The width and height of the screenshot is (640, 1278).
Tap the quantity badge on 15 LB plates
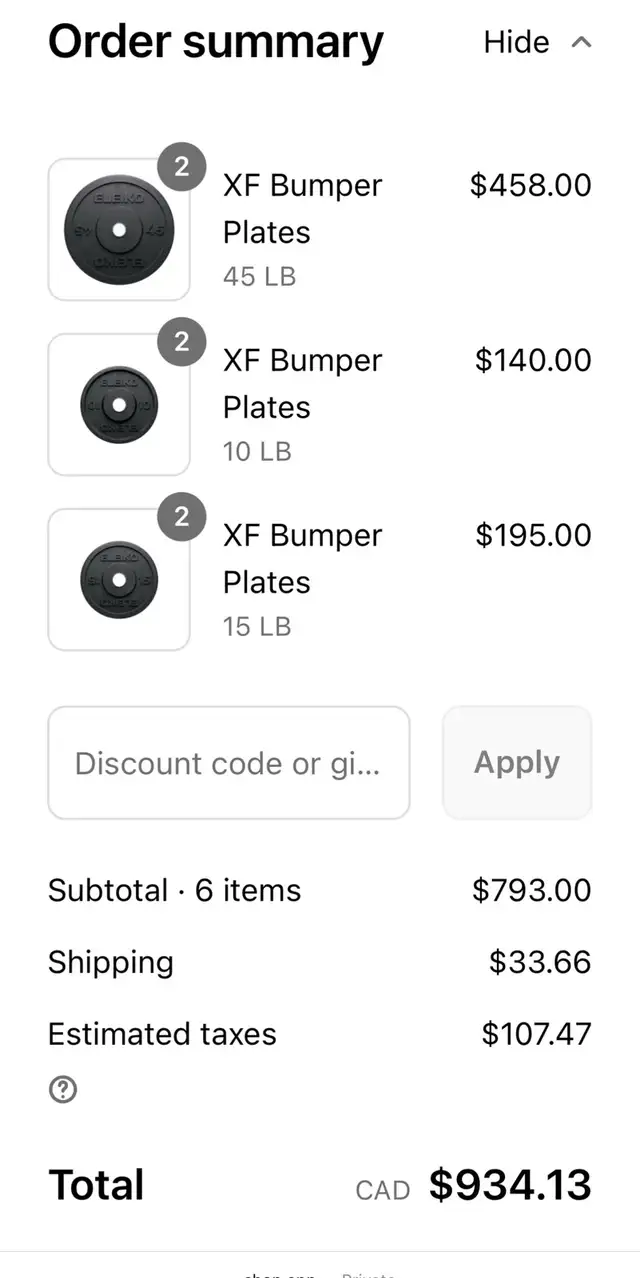pos(181,517)
